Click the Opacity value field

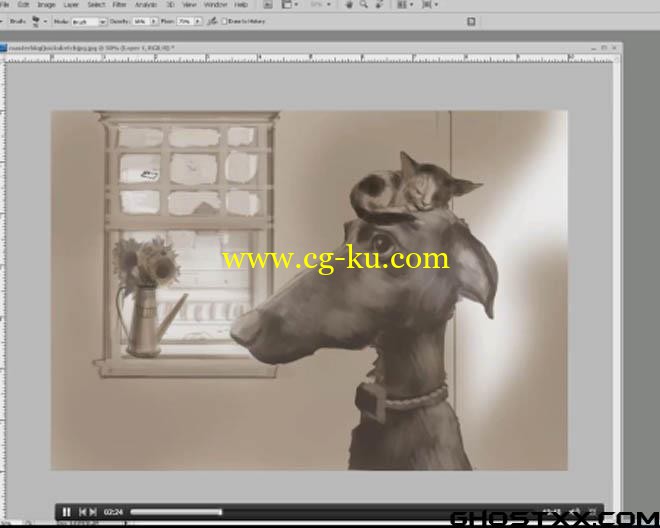(141, 21)
